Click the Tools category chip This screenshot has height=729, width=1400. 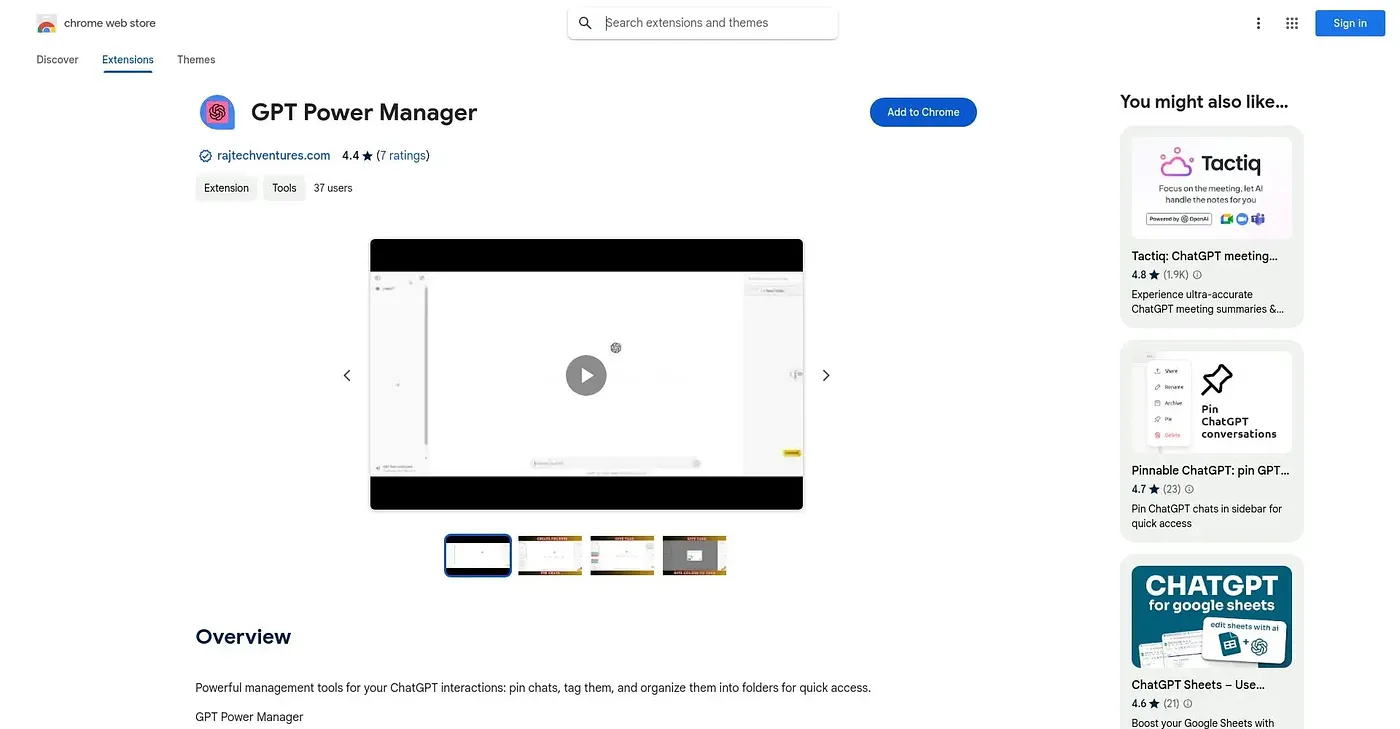click(x=284, y=188)
